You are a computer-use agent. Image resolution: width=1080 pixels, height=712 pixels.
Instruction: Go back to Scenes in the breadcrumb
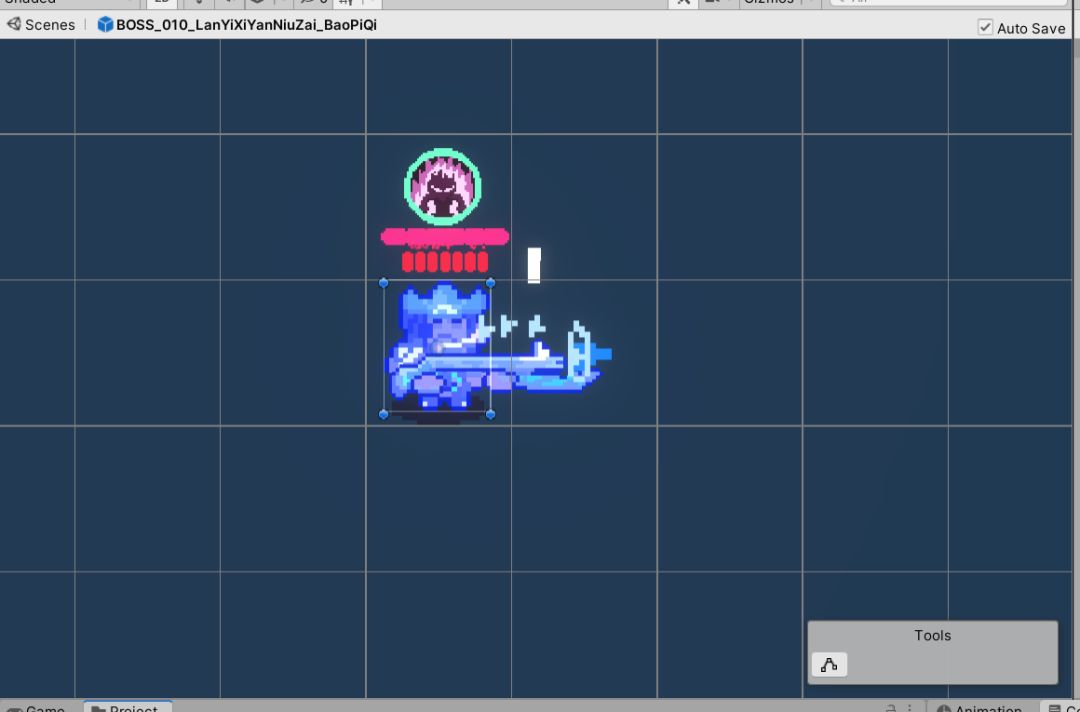coord(41,25)
